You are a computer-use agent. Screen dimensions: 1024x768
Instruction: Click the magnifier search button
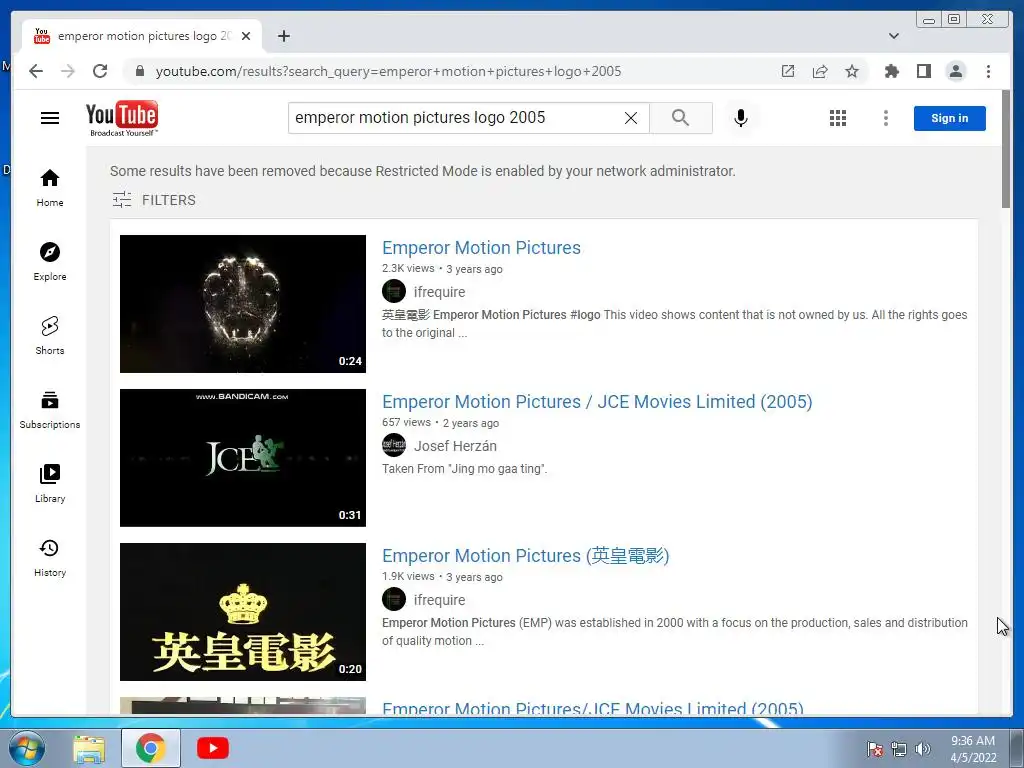pyautogui.click(x=680, y=118)
